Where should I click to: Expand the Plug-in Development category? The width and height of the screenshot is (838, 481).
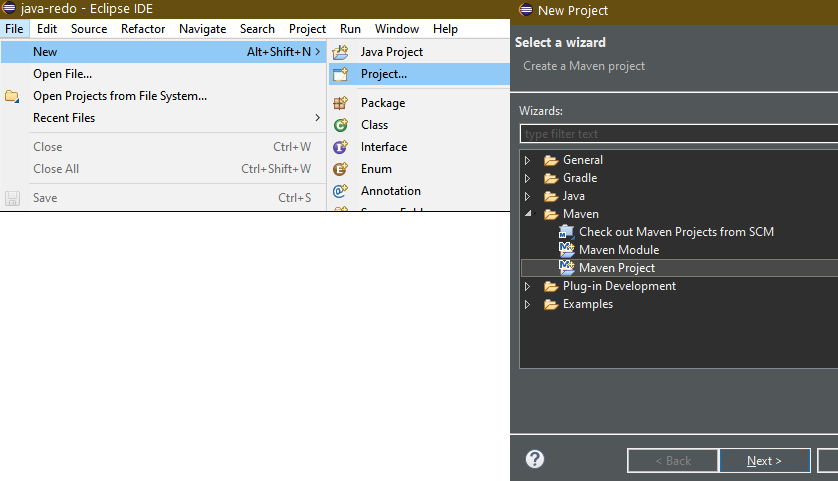click(x=527, y=286)
